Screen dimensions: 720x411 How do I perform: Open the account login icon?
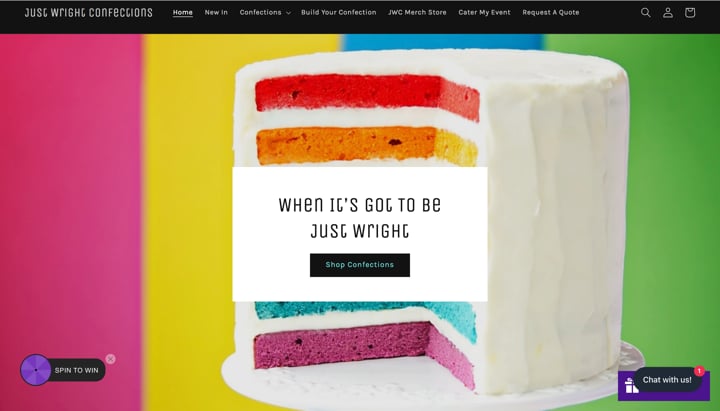coord(668,13)
